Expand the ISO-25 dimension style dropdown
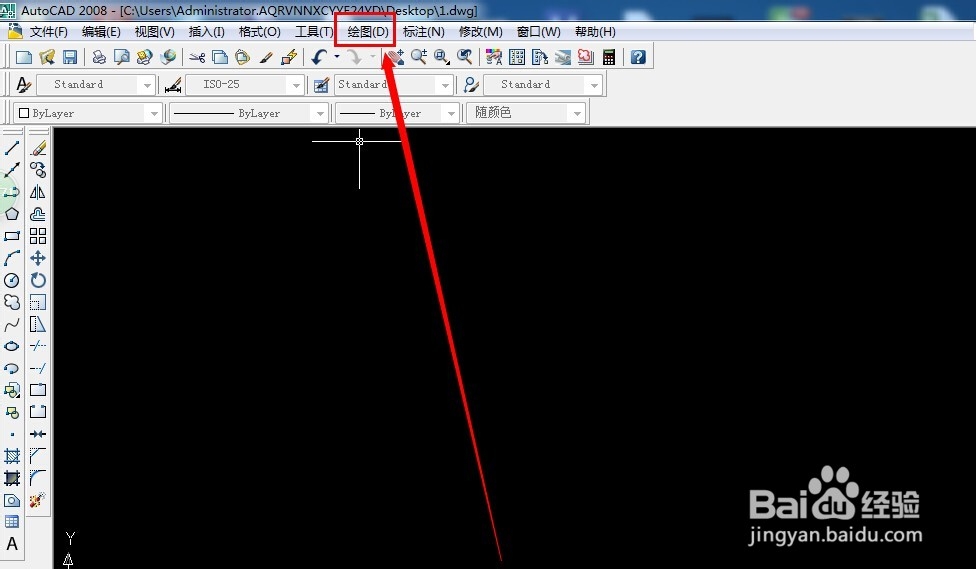Screen dimensions: 976x569 296,85
